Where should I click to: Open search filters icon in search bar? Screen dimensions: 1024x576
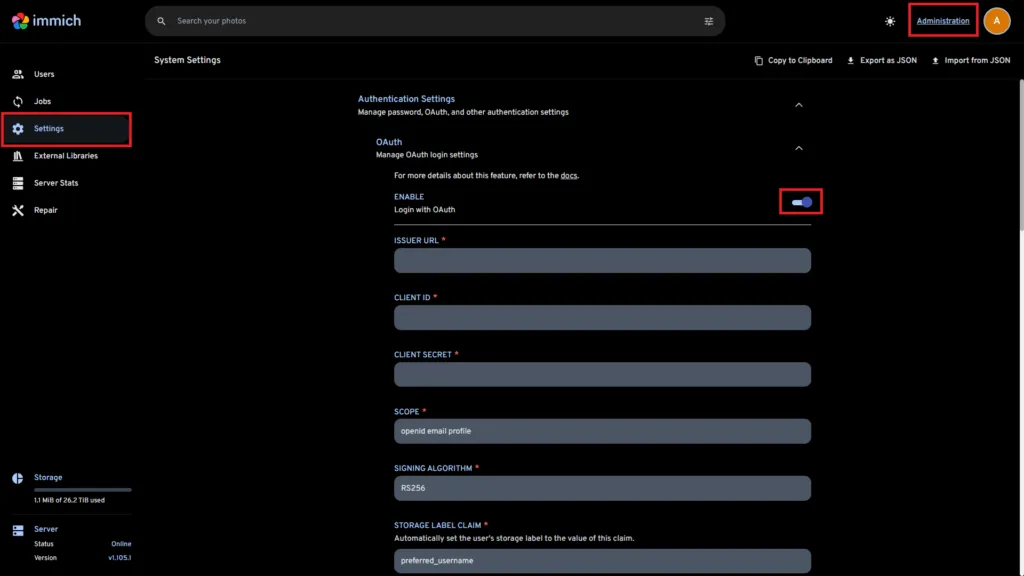click(x=707, y=20)
